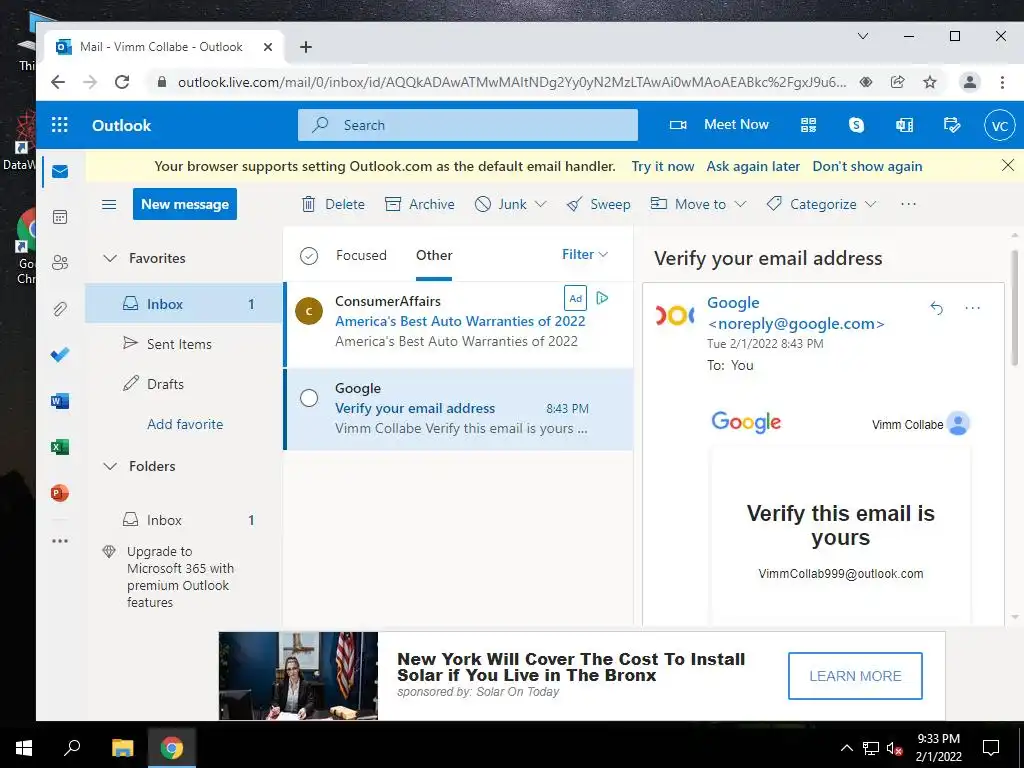Open the VC account avatar
1024x768 pixels.
click(999, 125)
